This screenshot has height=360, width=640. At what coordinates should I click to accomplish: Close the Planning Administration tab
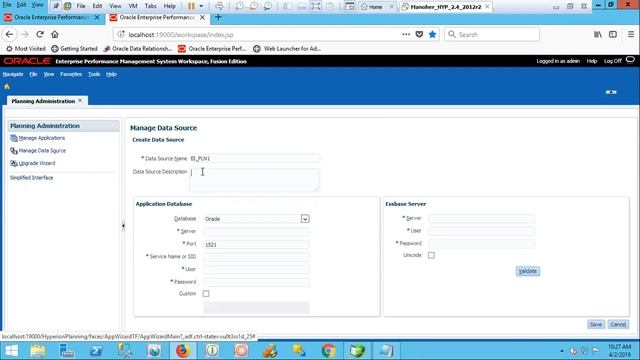point(80,100)
